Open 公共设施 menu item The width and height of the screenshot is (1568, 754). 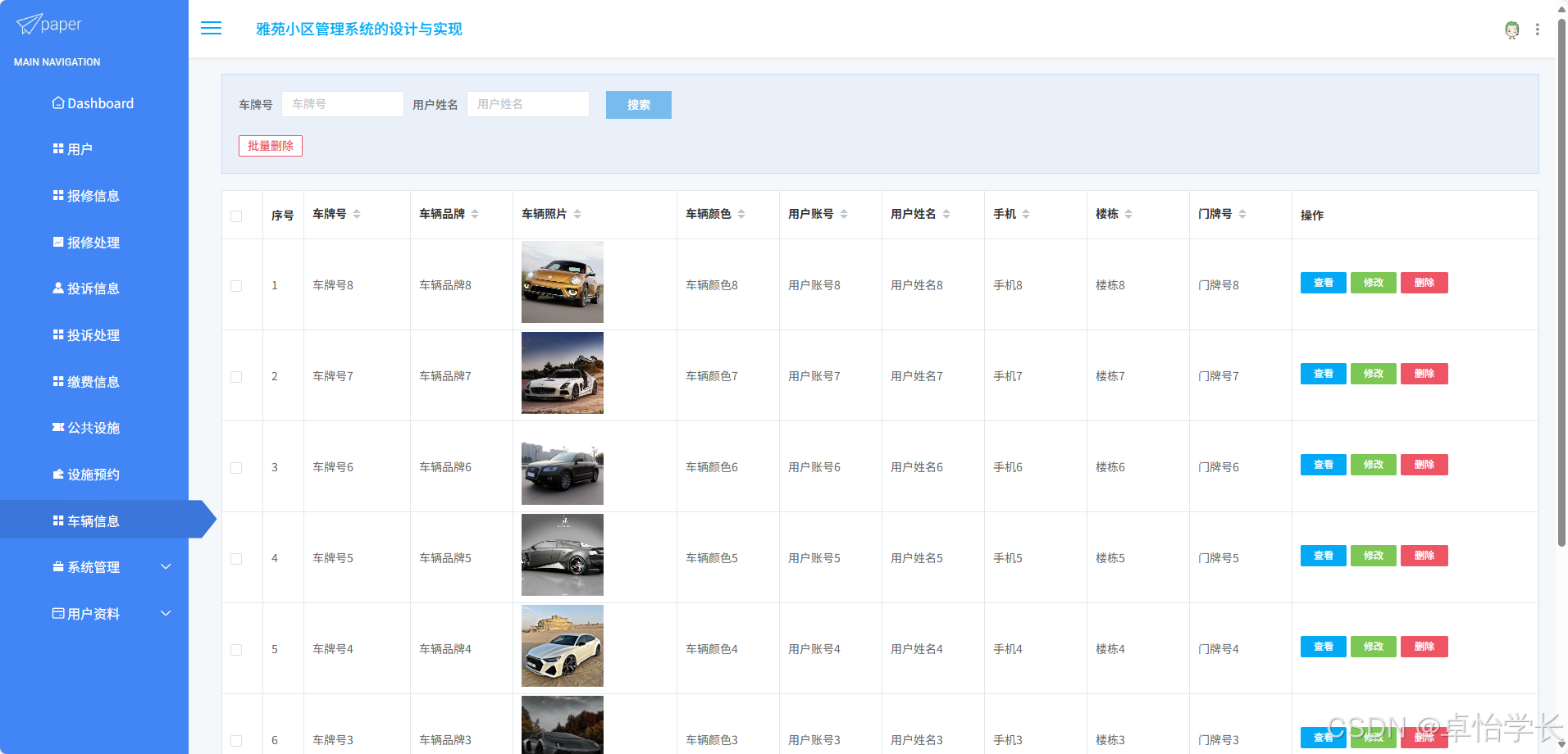tap(94, 428)
